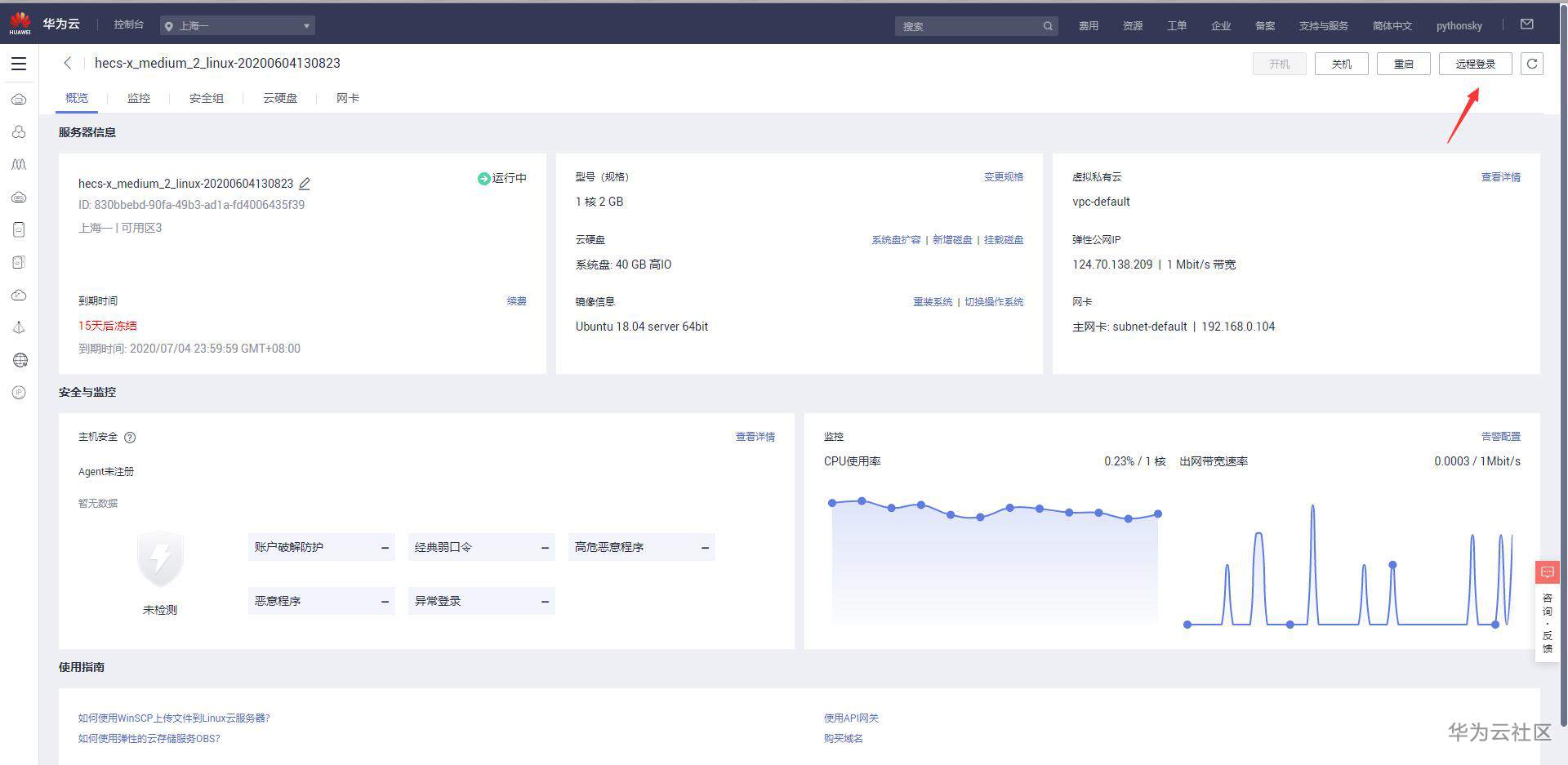Open the 上海一 region dropdown
Image resolution: width=1568 pixels, height=765 pixels.
238,26
